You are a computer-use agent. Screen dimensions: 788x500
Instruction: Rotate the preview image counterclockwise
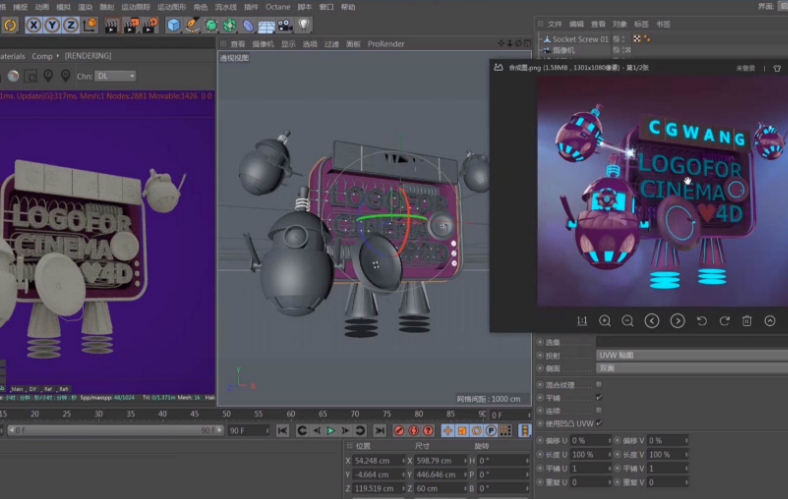[701, 321]
